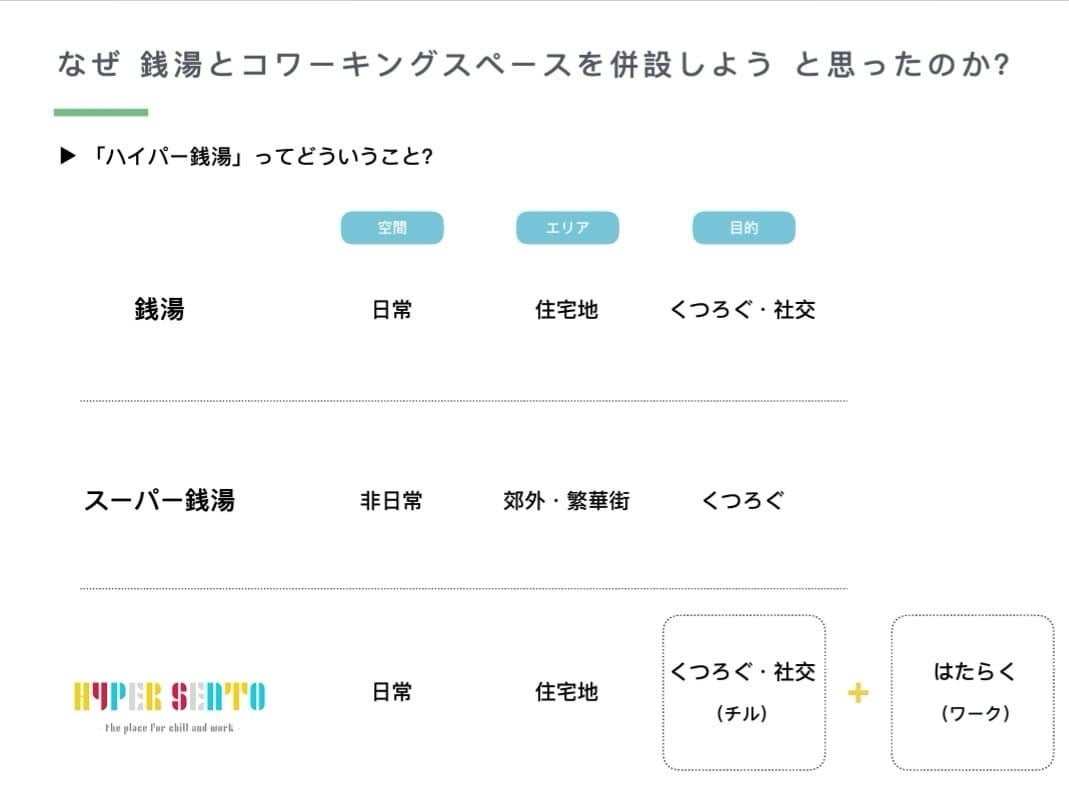Click the yellow plus sign
This screenshot has width=1069, height=810.
[x=857, y=693]
